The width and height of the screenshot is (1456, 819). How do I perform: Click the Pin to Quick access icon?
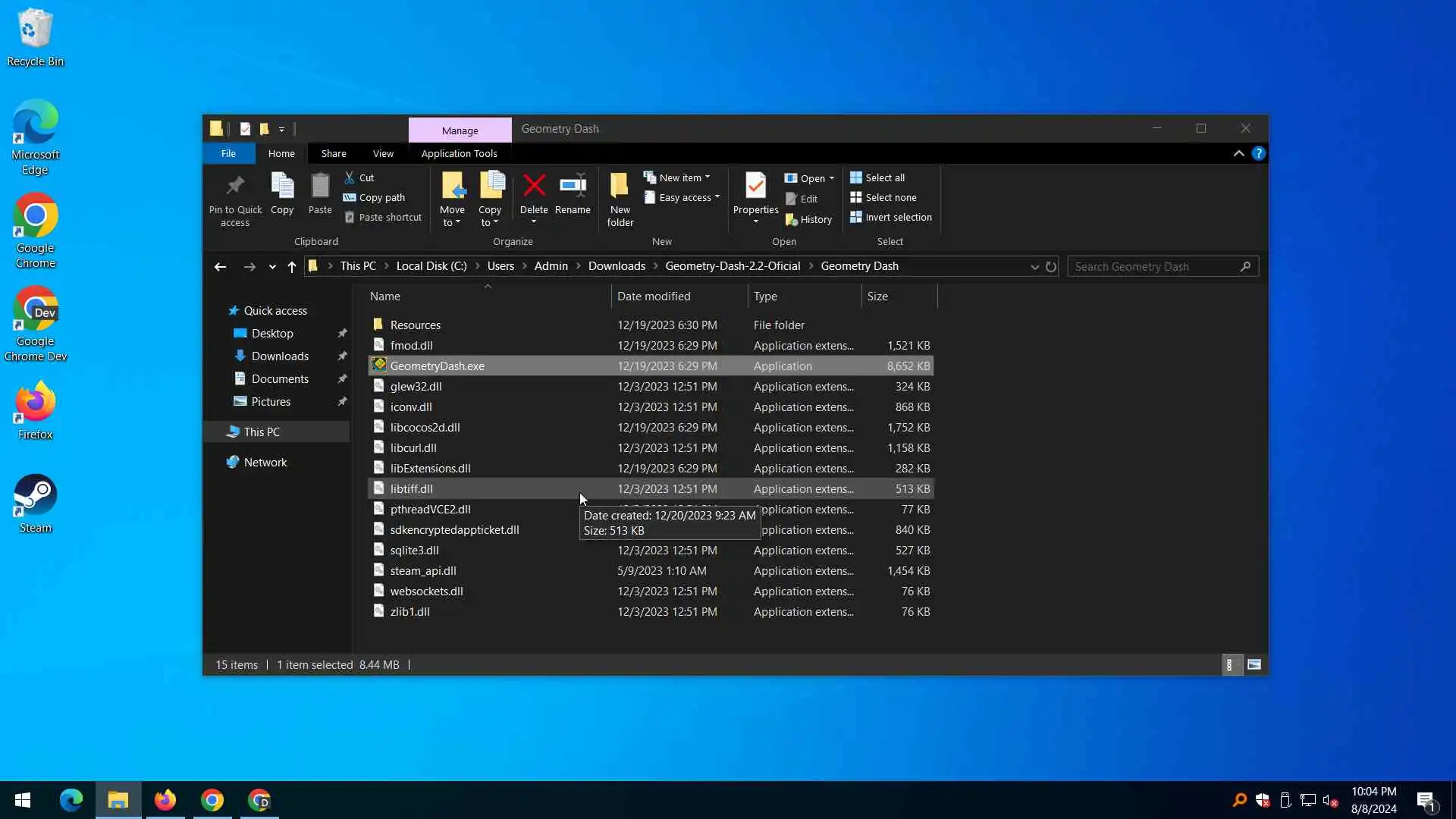coord(235,186)
